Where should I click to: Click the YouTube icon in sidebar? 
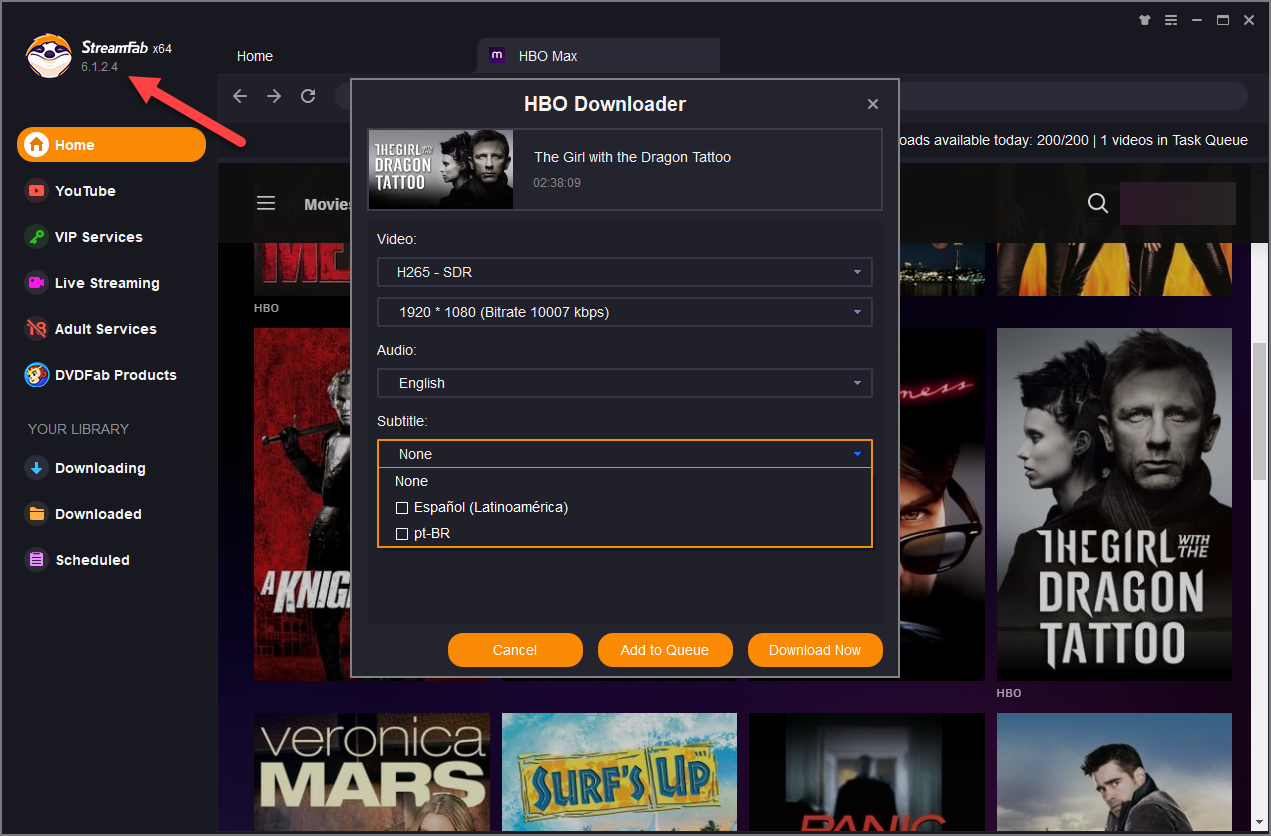click(x=36, y=191)
